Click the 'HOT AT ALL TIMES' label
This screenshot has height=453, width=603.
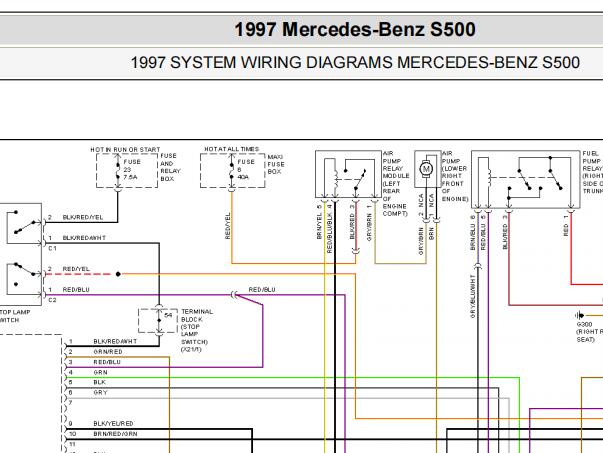click(232, 149)
